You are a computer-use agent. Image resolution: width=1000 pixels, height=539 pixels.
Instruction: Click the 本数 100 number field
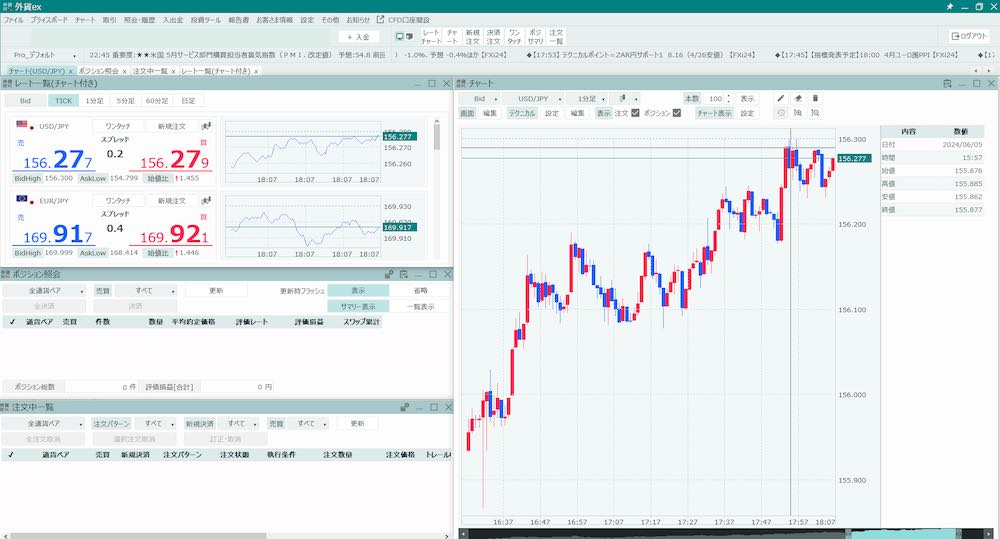717,99
